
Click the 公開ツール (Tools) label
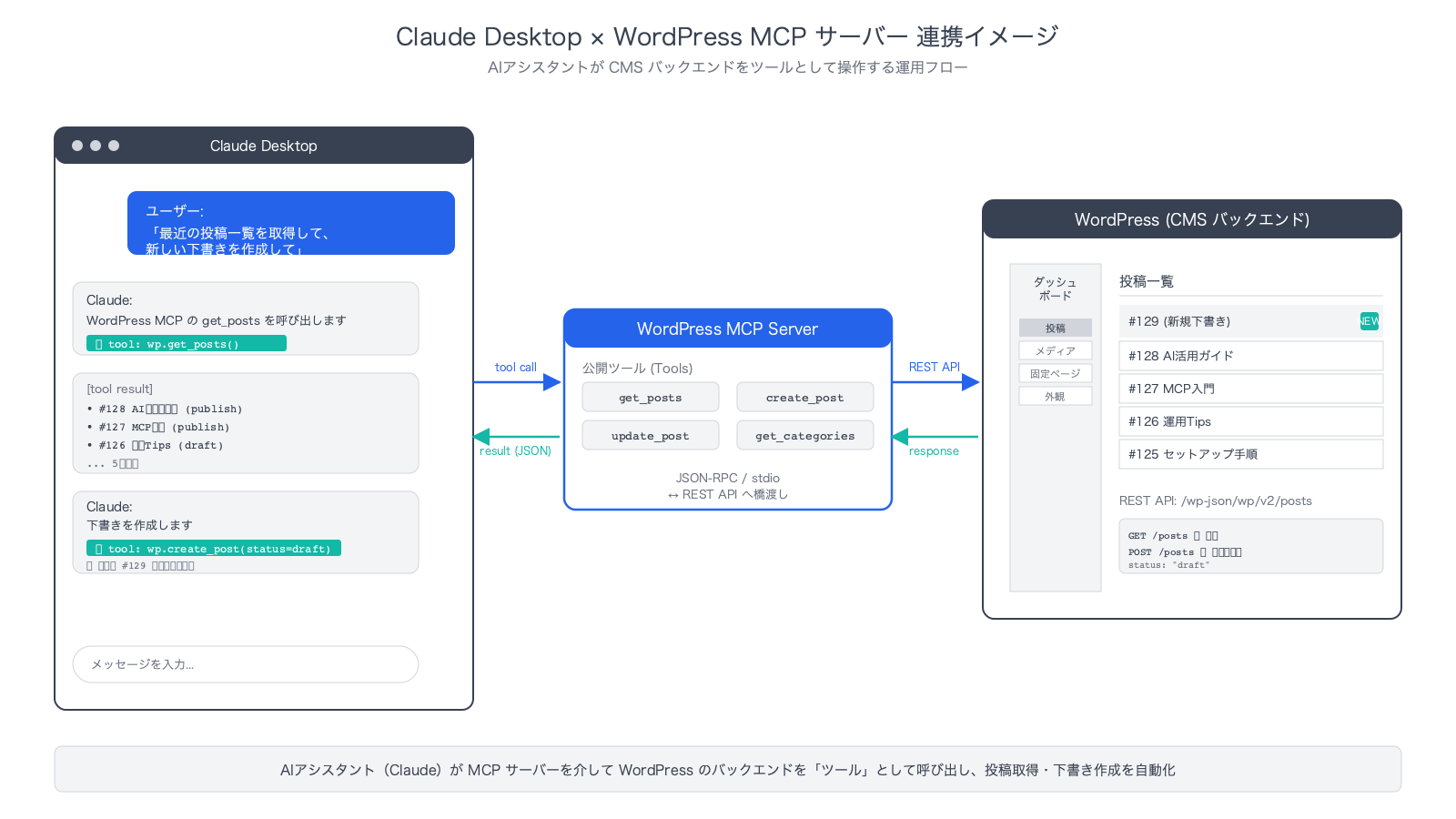pyautogui.click(x=638, y=369)
